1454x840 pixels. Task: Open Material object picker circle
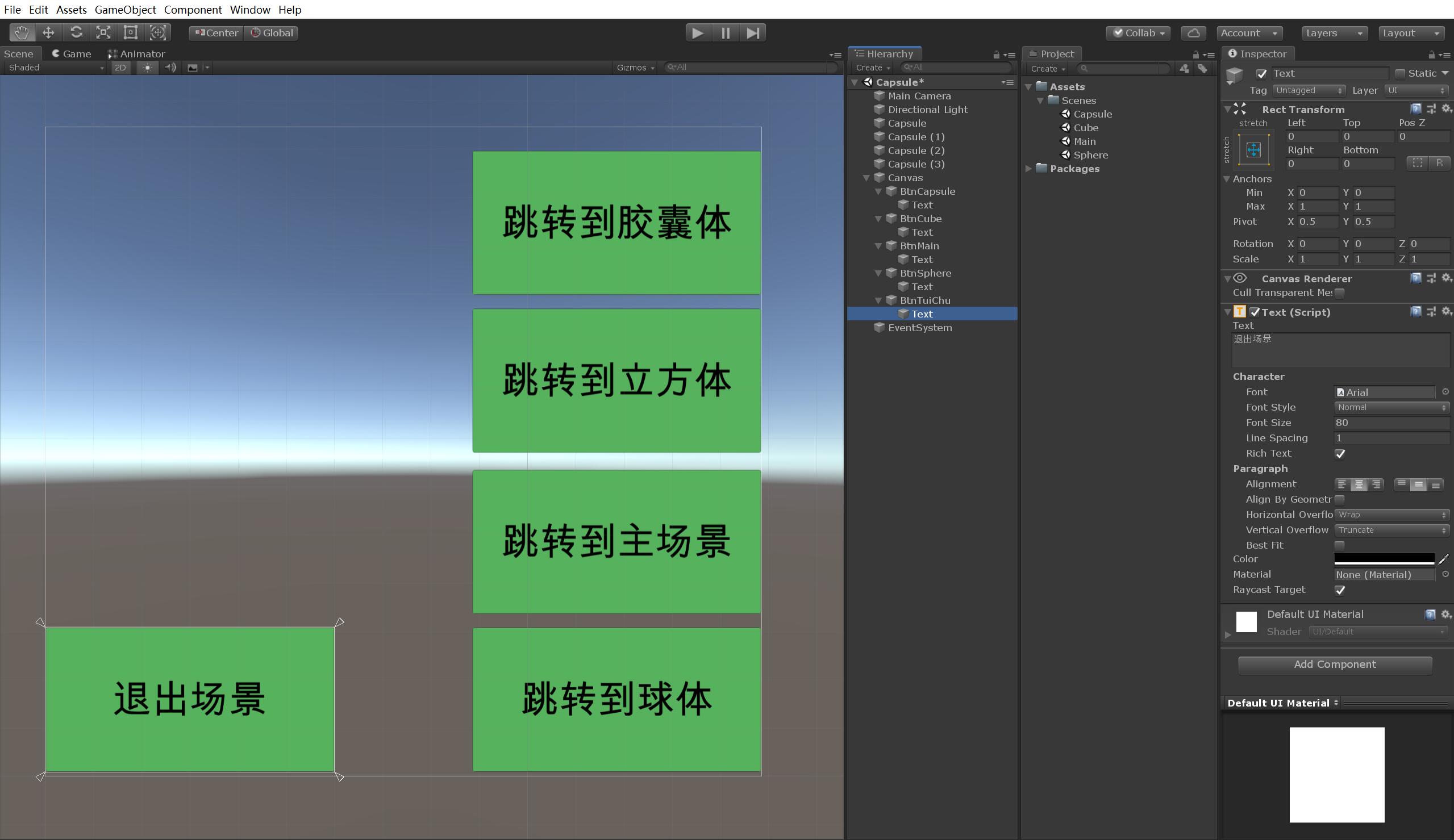coord(1445,574)
